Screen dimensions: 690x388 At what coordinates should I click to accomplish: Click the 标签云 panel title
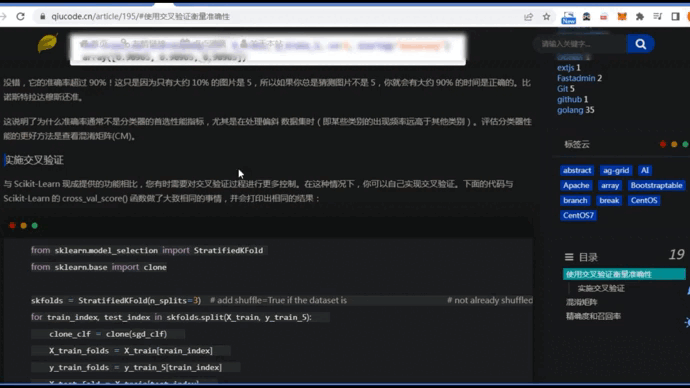[x=577, y=144]
